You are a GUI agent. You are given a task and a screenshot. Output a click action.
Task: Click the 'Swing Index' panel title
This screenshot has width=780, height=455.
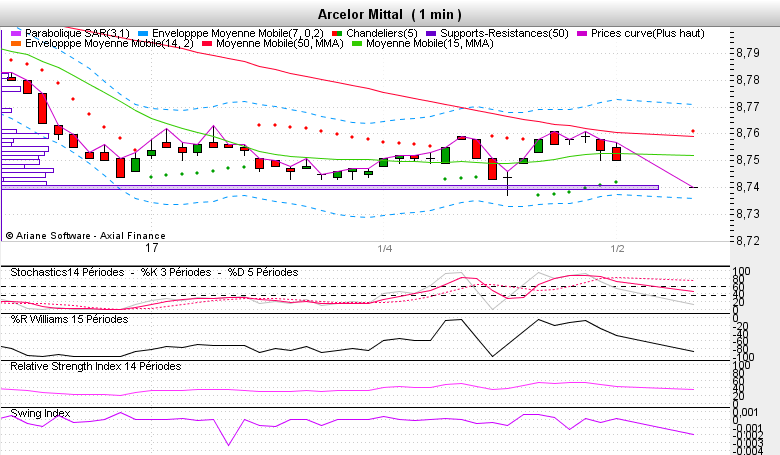click(40, 413)
